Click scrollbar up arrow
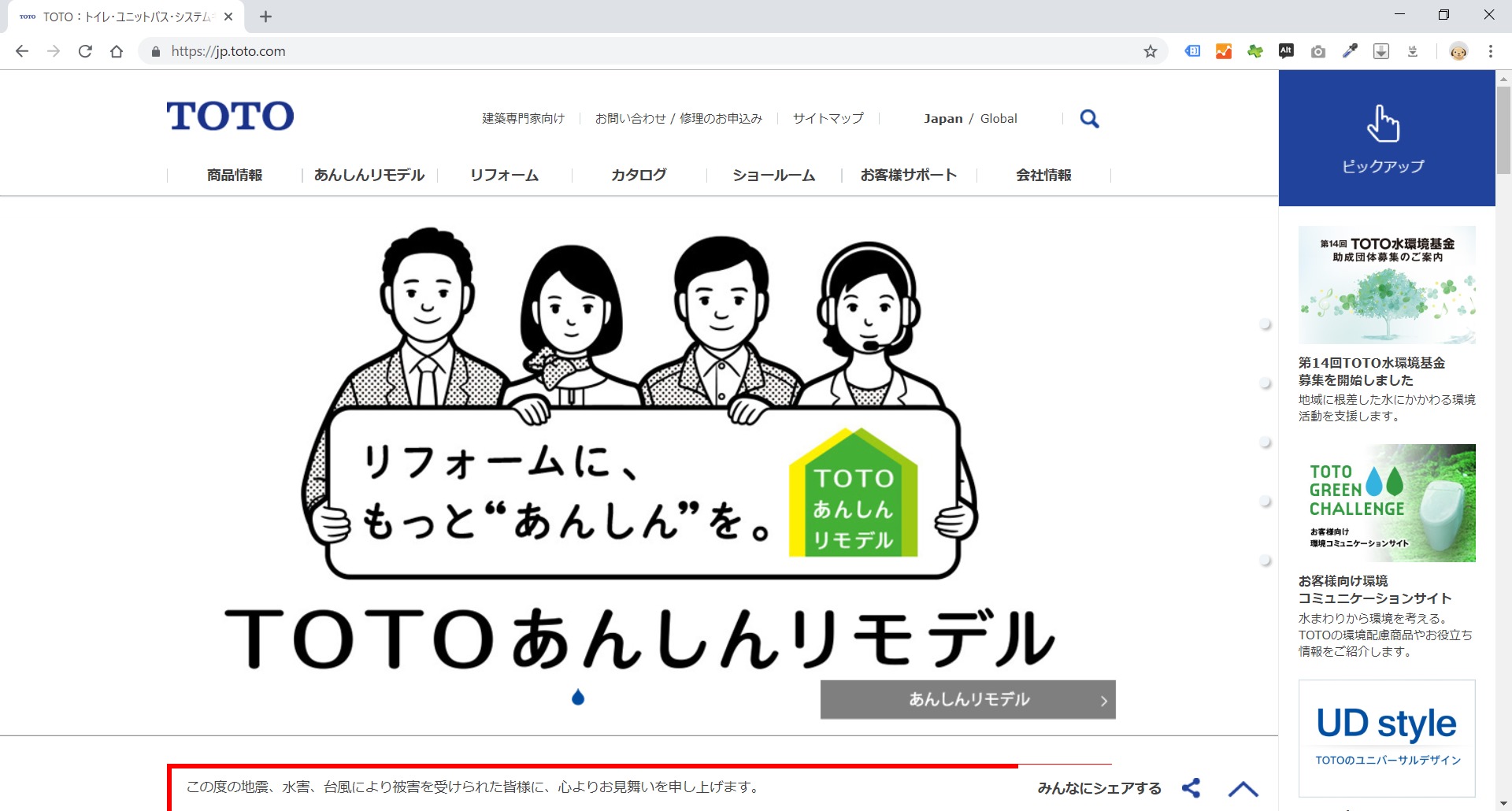This screenshot has height=811, width=1512. pos(1503,79)
